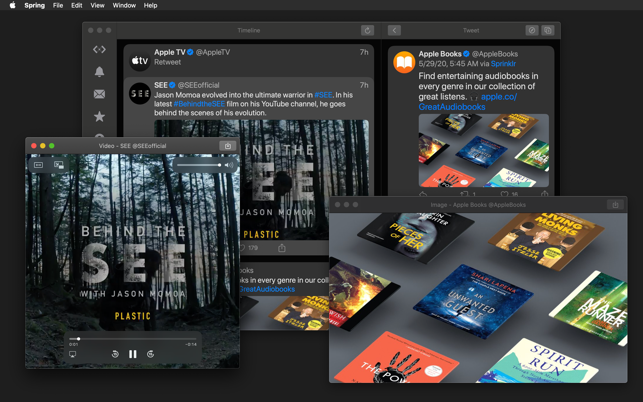Click copy icon in Tweet toolbar
The height and width of the screenshot is (402, 643).
pyautogui.click(x=548, y=31)
